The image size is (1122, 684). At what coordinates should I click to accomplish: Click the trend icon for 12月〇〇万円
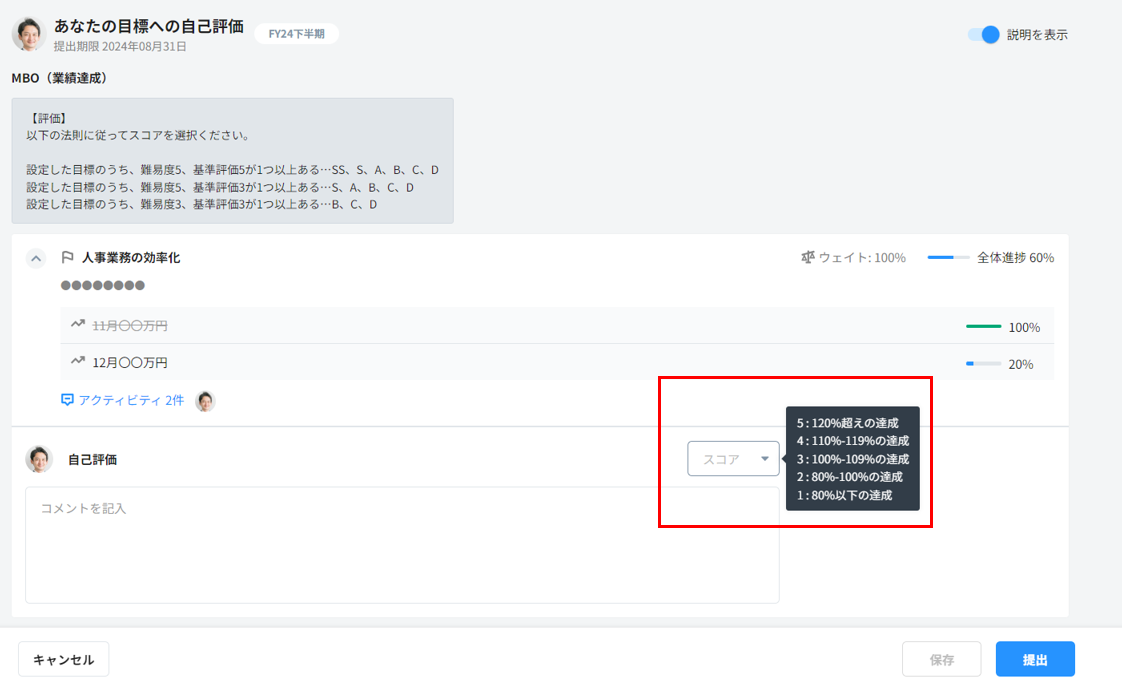(x=78, y=362)
